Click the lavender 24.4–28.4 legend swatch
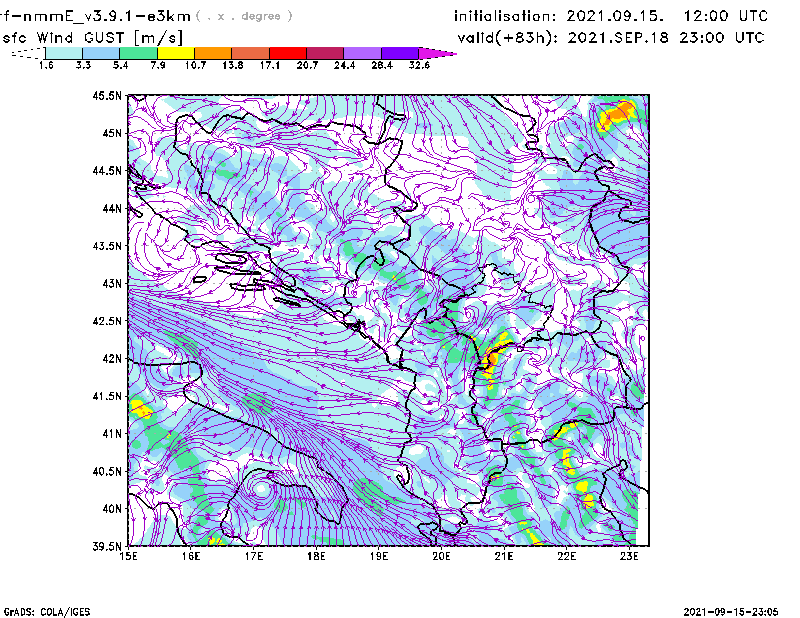The height and width of the screenshot is (618, 800). coord(362,53)
